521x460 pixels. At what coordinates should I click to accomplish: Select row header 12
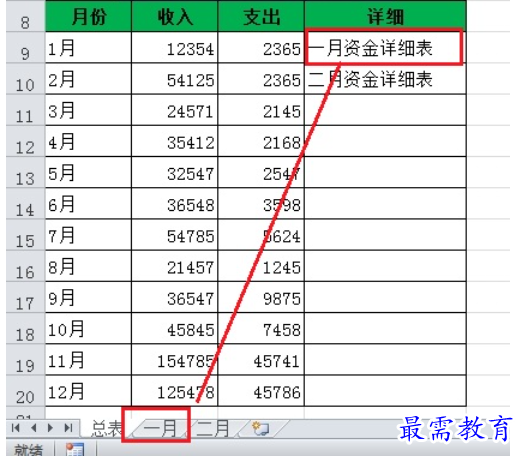tap(25, 141)
